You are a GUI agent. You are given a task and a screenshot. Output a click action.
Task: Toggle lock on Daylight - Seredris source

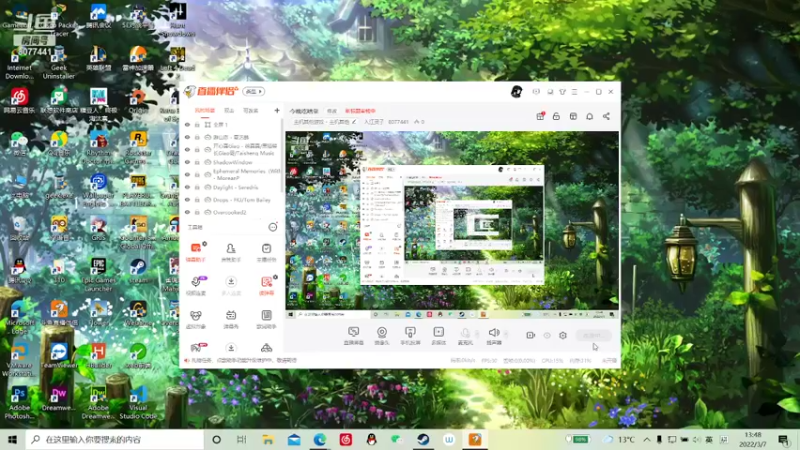tap(197, 187)
